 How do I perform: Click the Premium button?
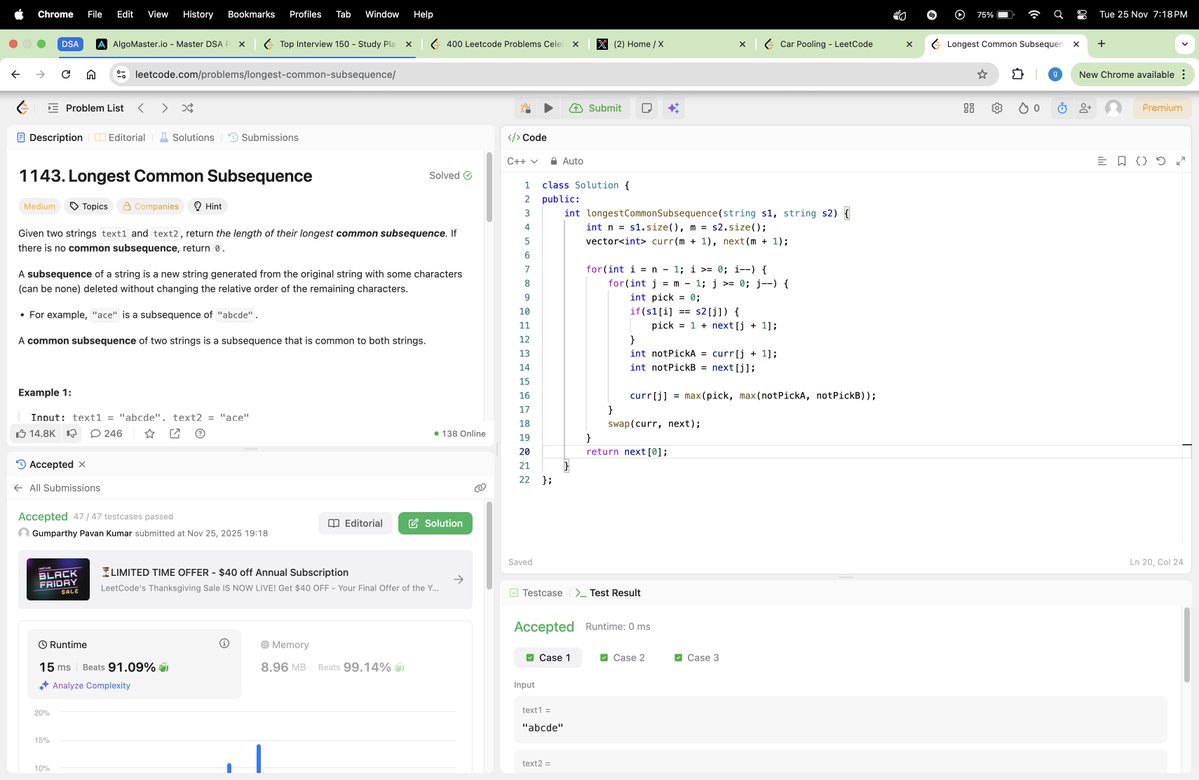click(x=1162, y=108)
